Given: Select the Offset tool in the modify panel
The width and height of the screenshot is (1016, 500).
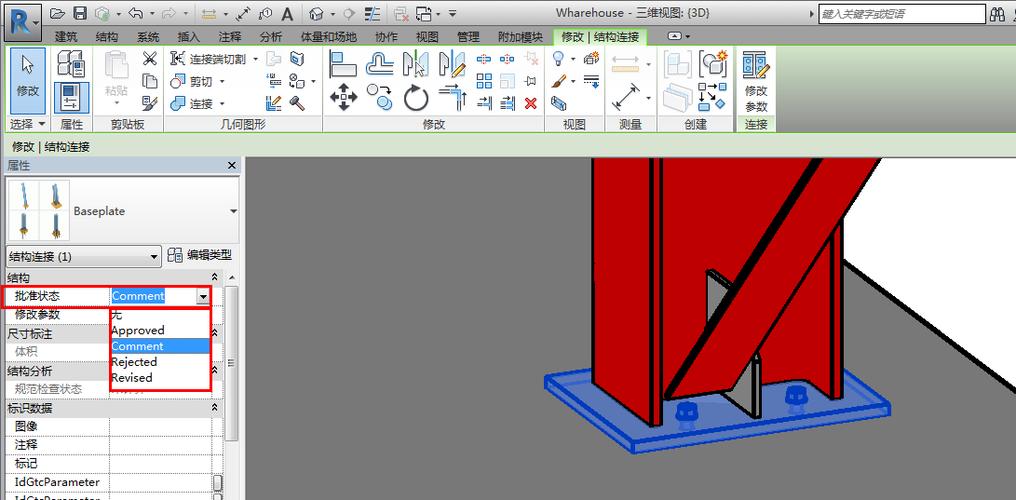Looking at the screenshot, I should coord(380,63).
